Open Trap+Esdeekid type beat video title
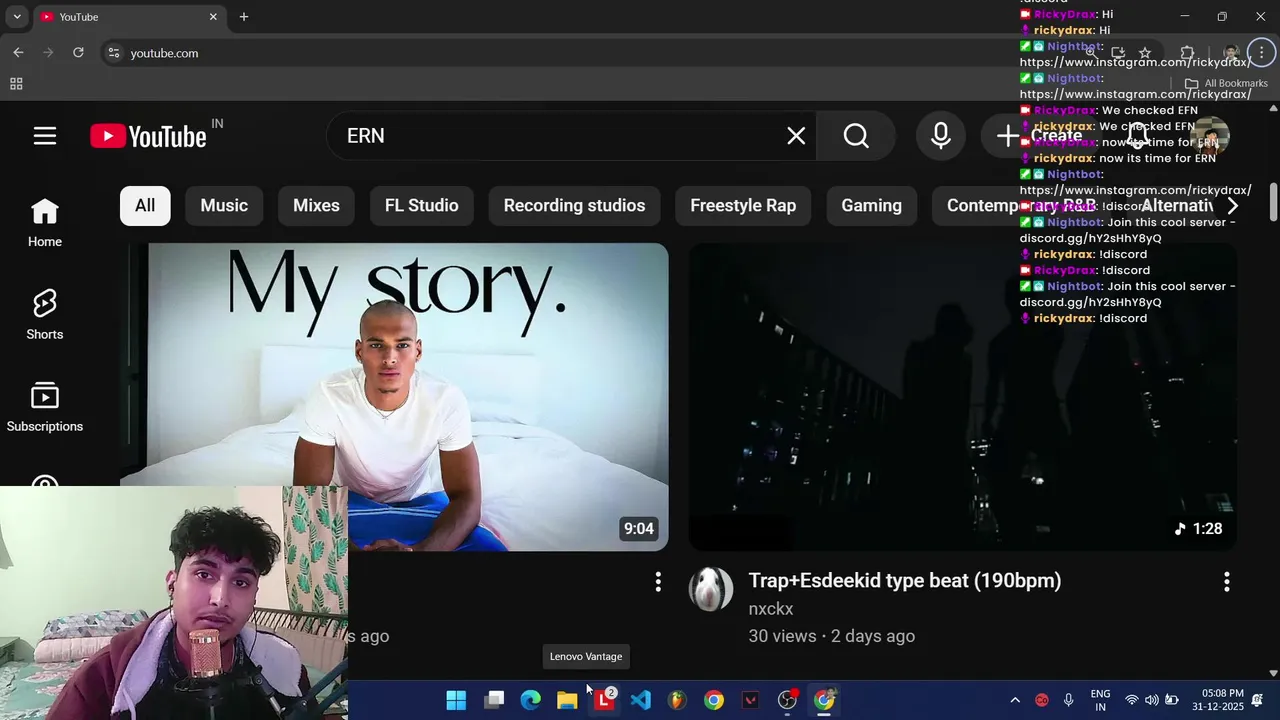 click(x=905, y=580)
